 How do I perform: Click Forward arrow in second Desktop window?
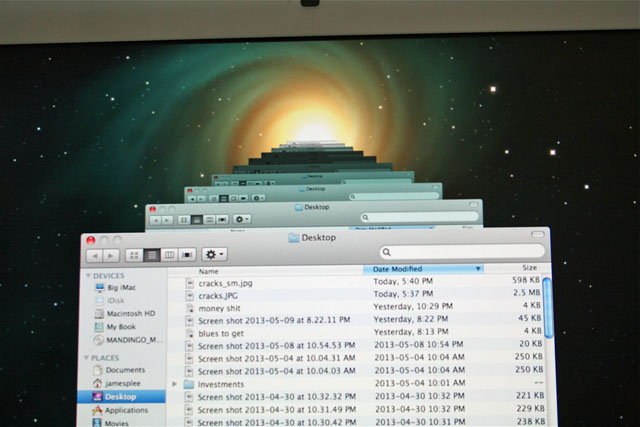[167, 220]
